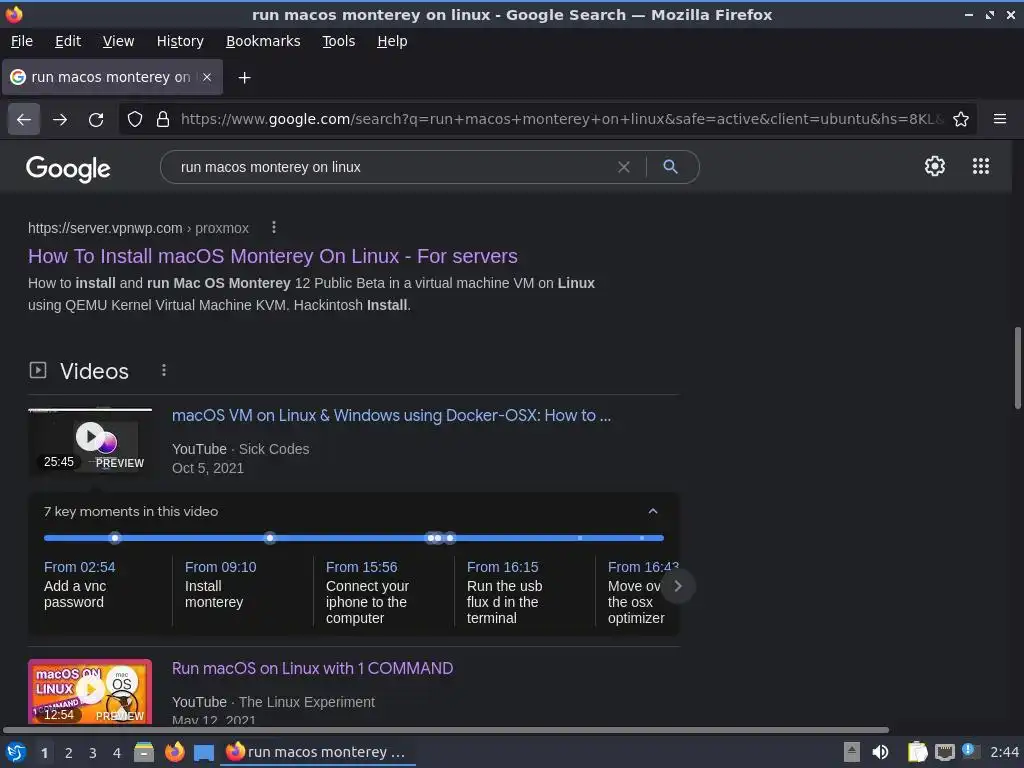Open the clipboard tray icon

918,752
